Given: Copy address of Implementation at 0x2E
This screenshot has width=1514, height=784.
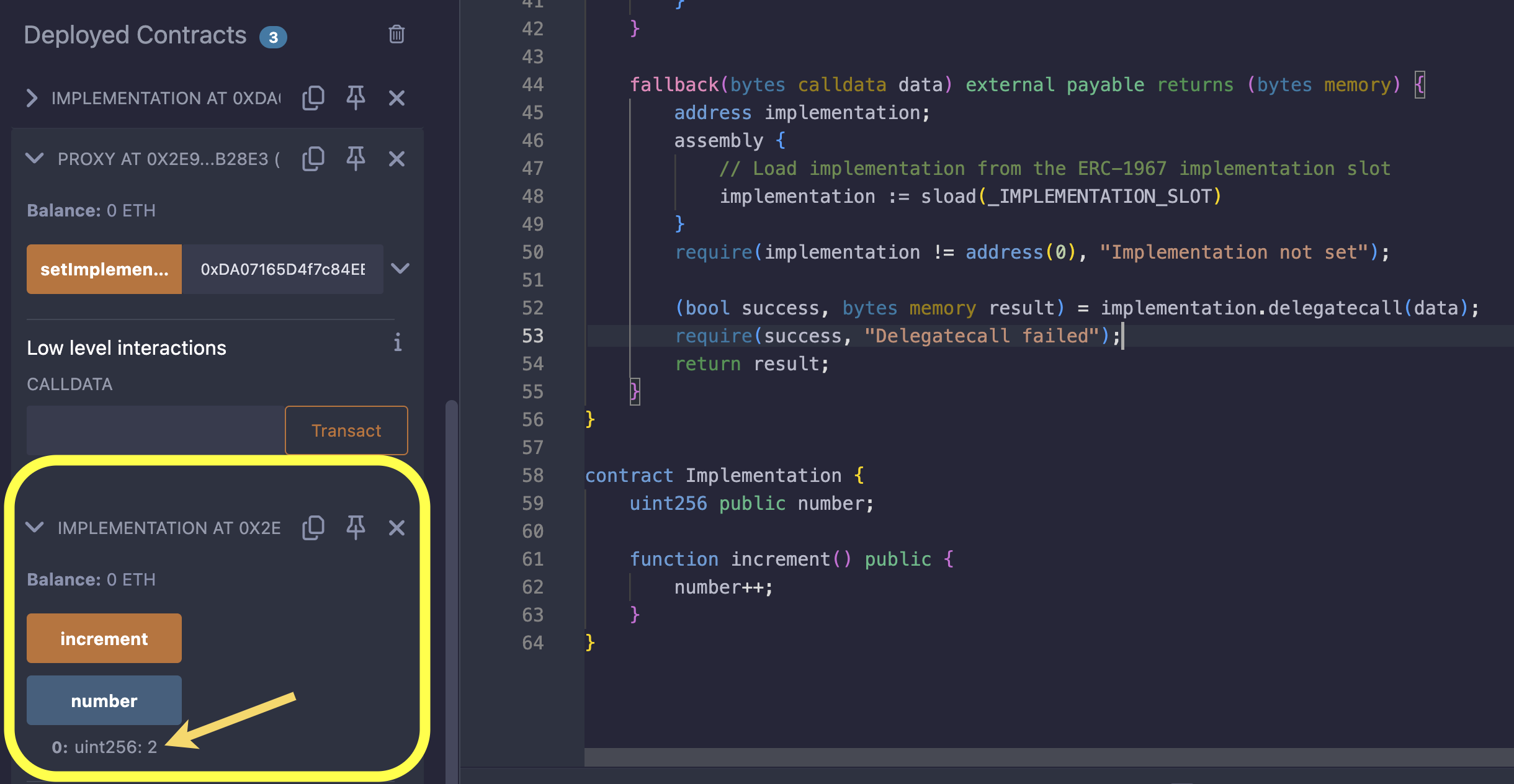Looking at the screenshot, I should pyautogui.click(x=313, y=528).
